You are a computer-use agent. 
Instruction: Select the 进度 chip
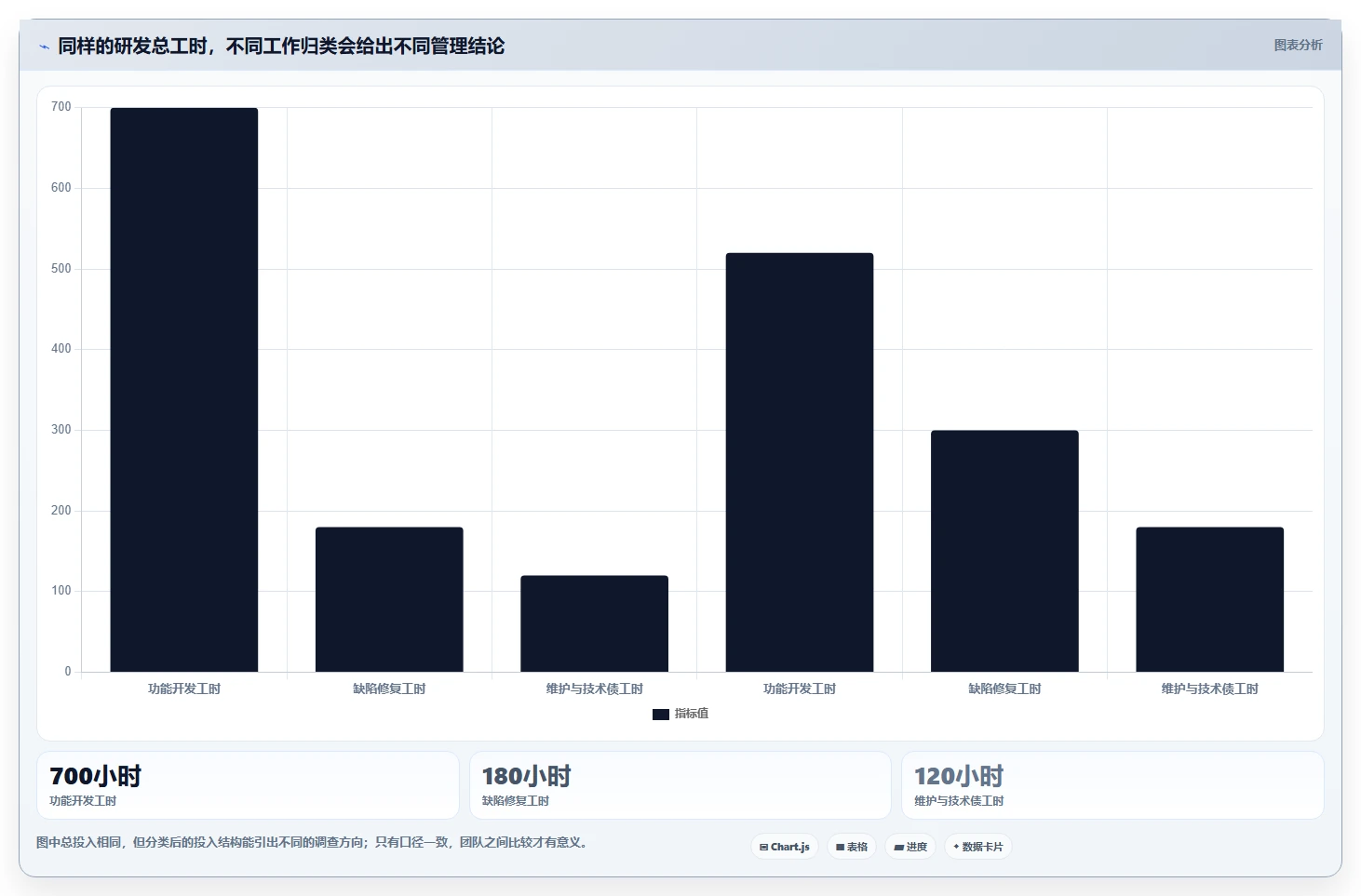pos(910,847)
